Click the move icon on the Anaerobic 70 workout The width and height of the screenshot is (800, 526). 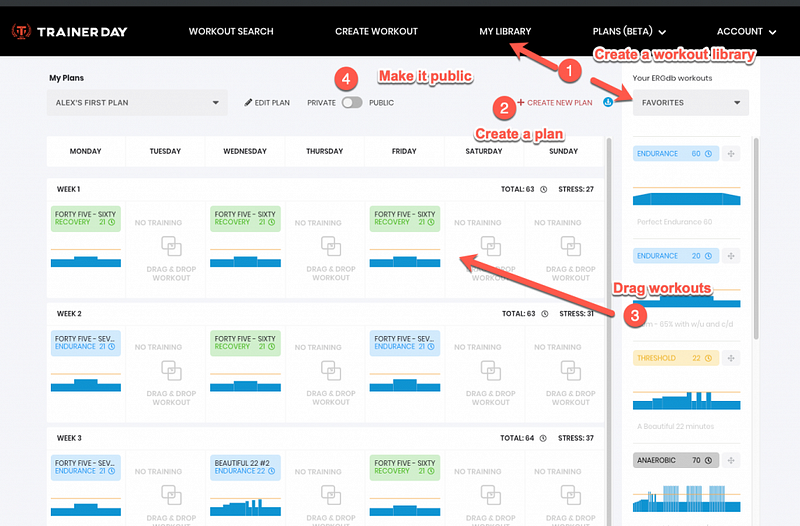click(731, 460)
